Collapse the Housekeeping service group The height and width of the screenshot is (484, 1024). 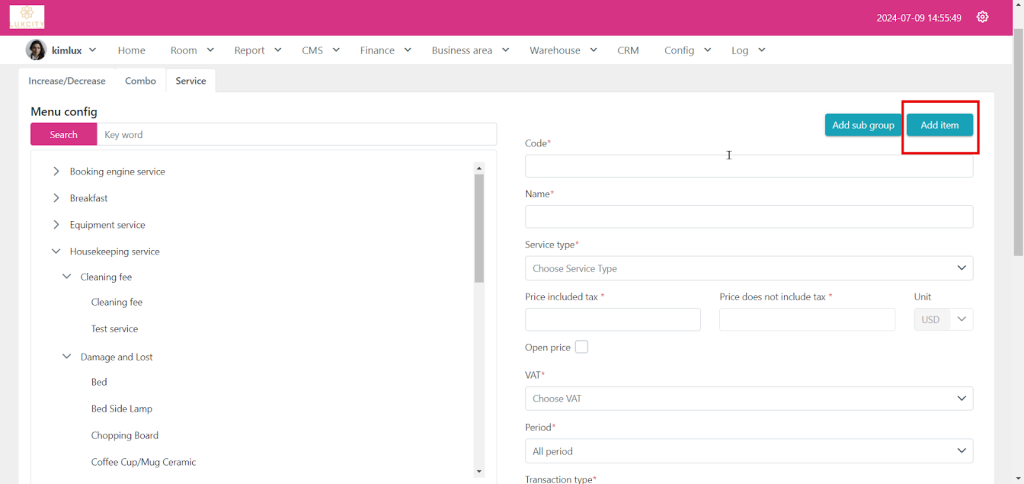point(56,252)
